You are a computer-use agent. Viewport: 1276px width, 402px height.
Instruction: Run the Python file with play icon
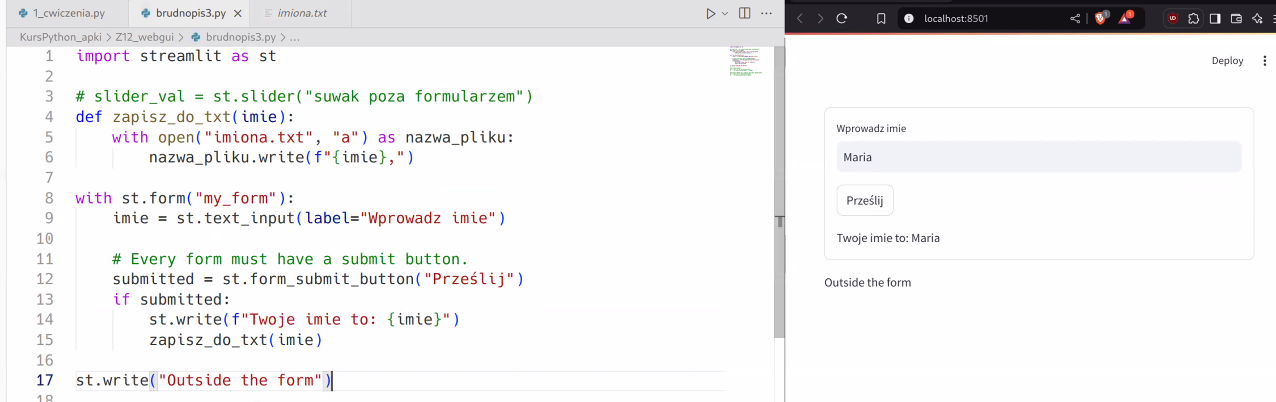[x=710, y=14]
